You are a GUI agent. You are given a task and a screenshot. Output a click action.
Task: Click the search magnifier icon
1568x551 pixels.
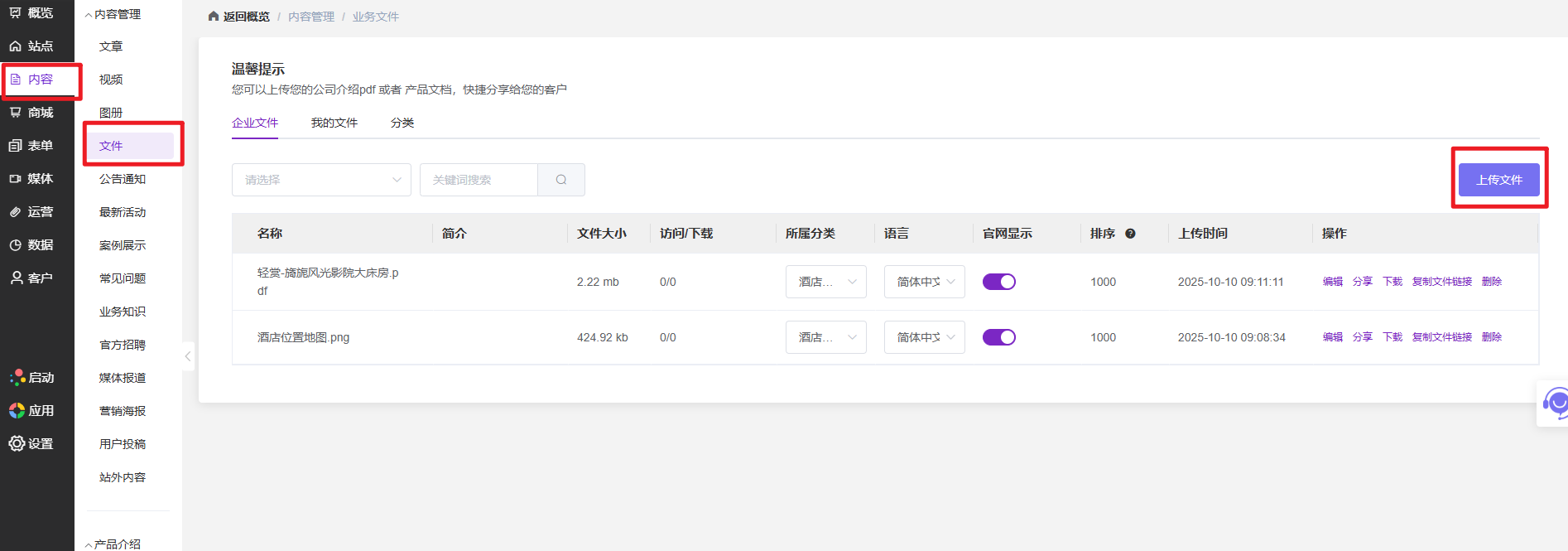click(561, 180)
